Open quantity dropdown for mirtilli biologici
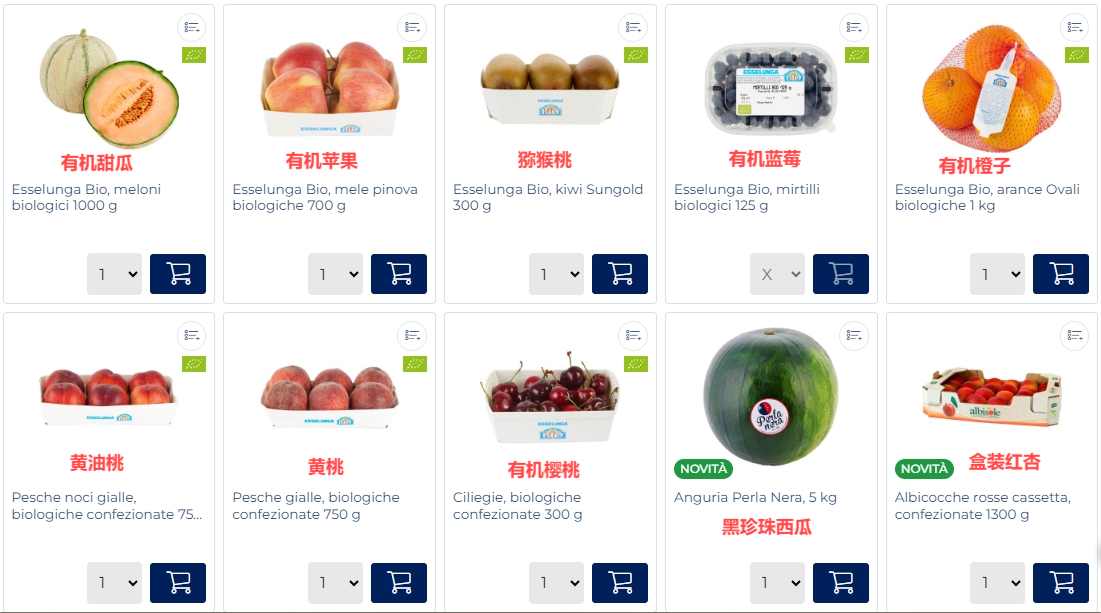1101x613 pixels. tap(777, 274)
